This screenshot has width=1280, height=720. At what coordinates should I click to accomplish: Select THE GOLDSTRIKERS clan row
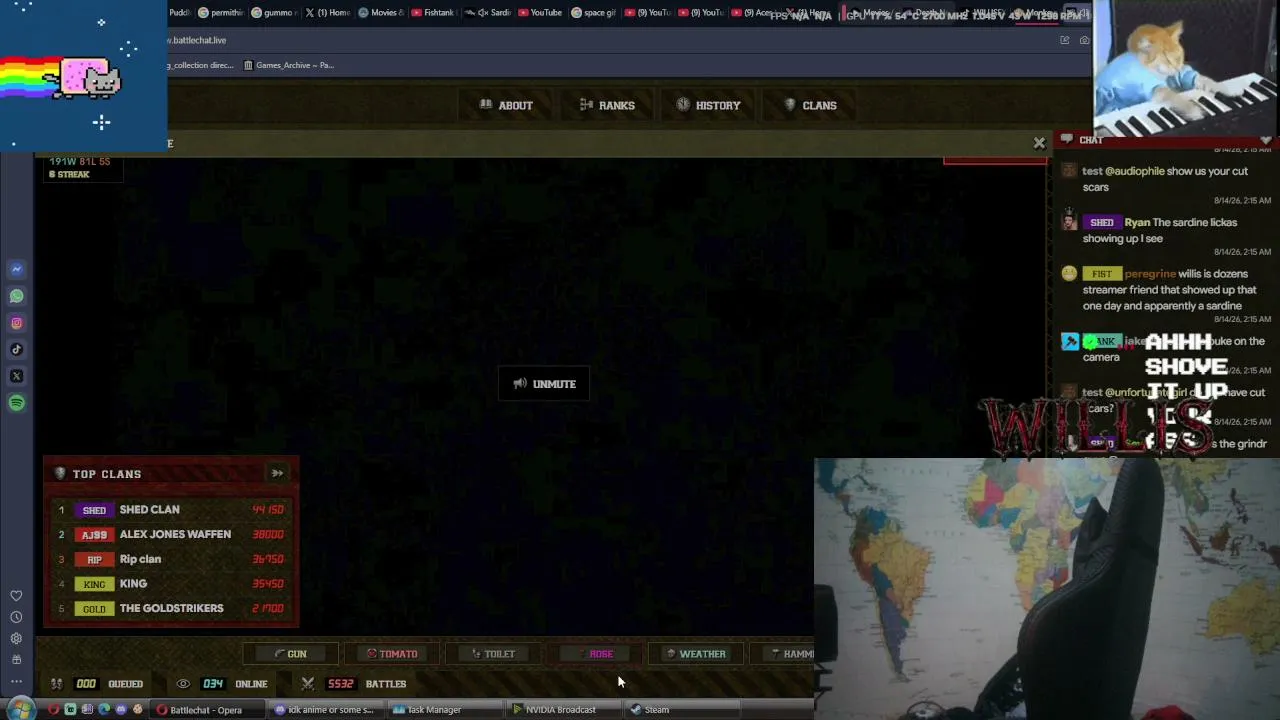pos(171,608)
